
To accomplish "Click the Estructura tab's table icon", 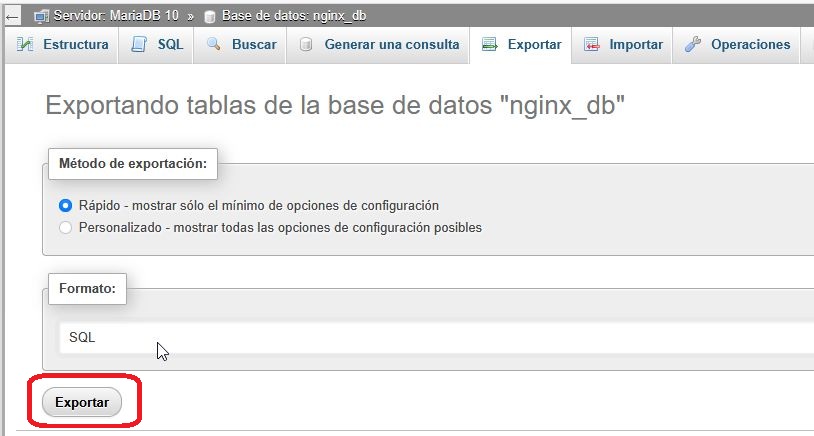I will pos(25,45).
